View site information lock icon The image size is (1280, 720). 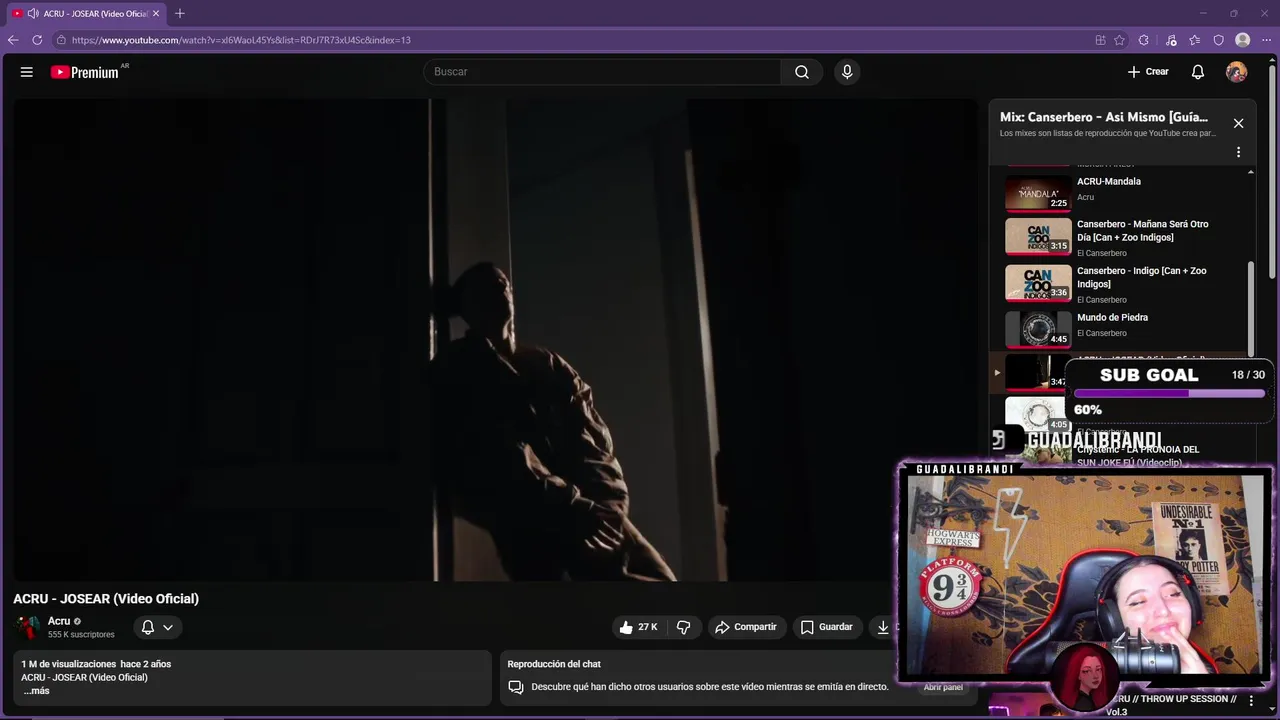click(61, 40)
